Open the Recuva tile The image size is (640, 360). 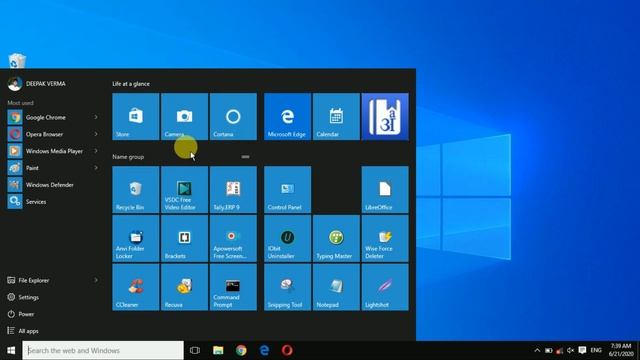point(184,287)
